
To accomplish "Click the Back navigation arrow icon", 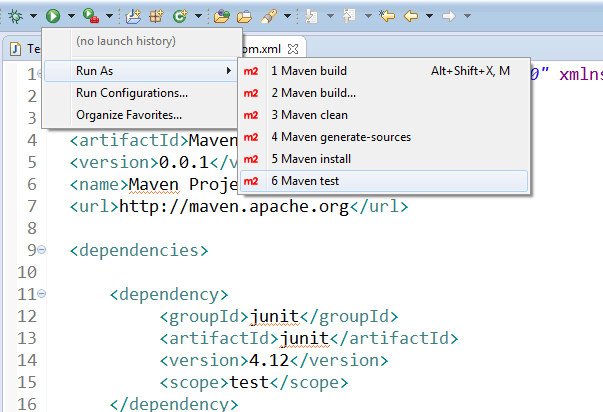I will pos(410,16).
